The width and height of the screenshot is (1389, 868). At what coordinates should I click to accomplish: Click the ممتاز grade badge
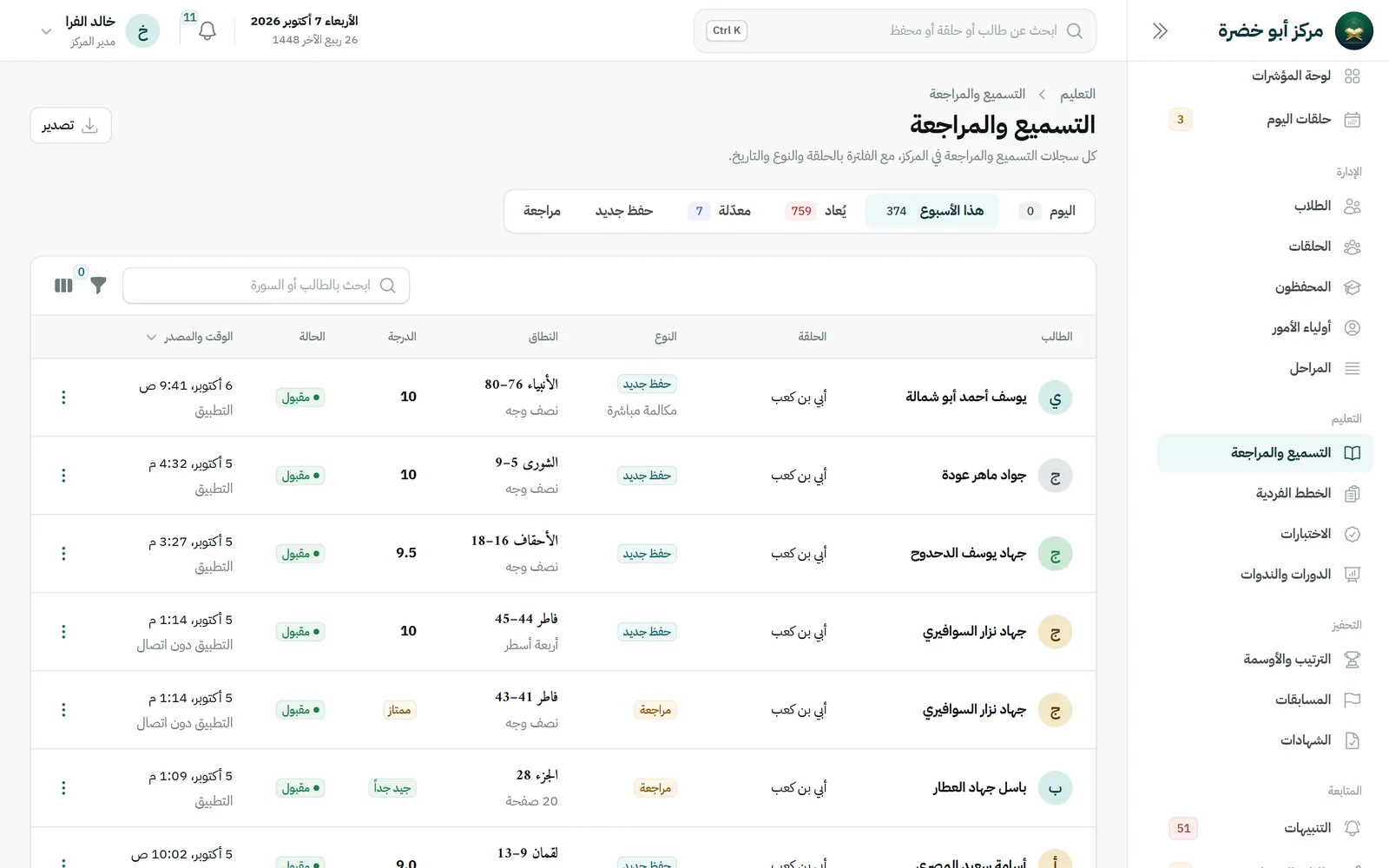pos(399,710)
